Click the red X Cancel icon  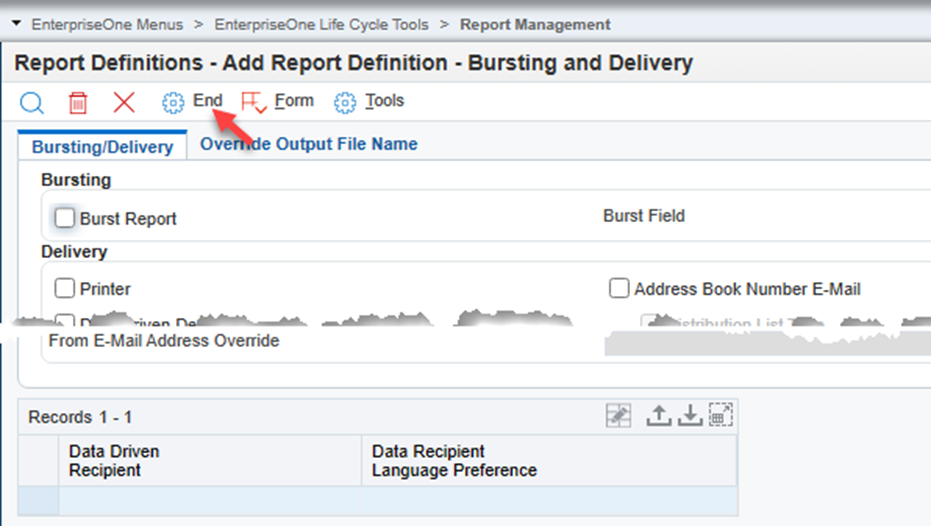coord(124,102)
